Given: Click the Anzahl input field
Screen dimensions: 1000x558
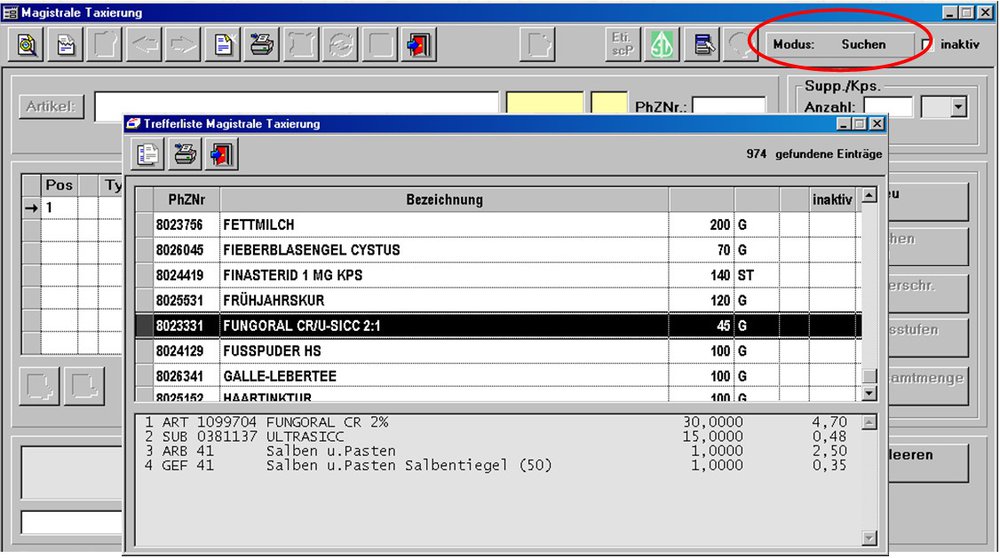Looking at the screenshot, I should [x=888, y=107].
